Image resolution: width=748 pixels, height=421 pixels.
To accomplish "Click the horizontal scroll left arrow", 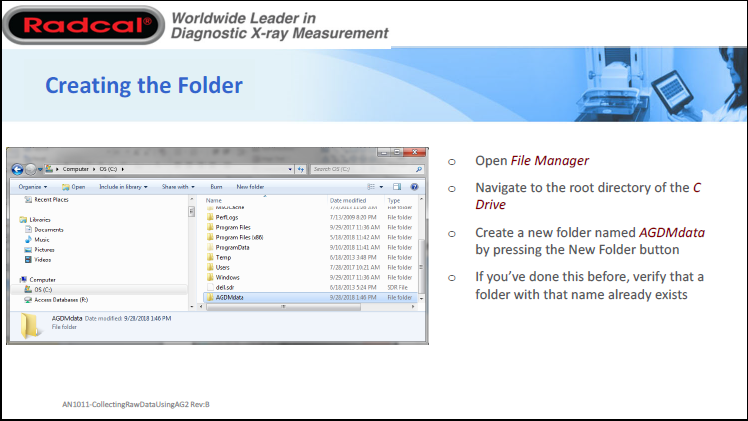I will click(x=201, y=307).
